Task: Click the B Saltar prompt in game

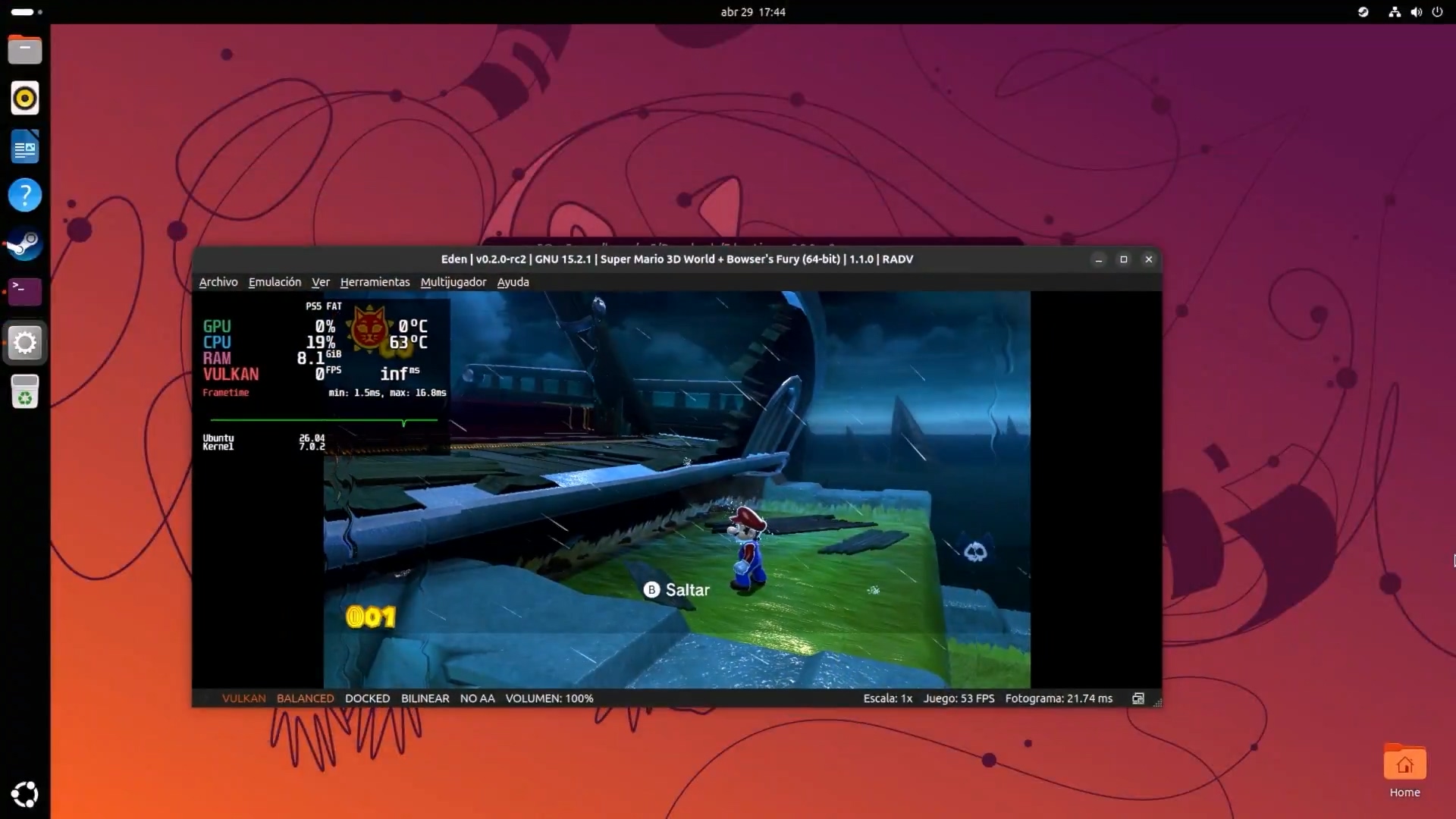Action: 676,590
